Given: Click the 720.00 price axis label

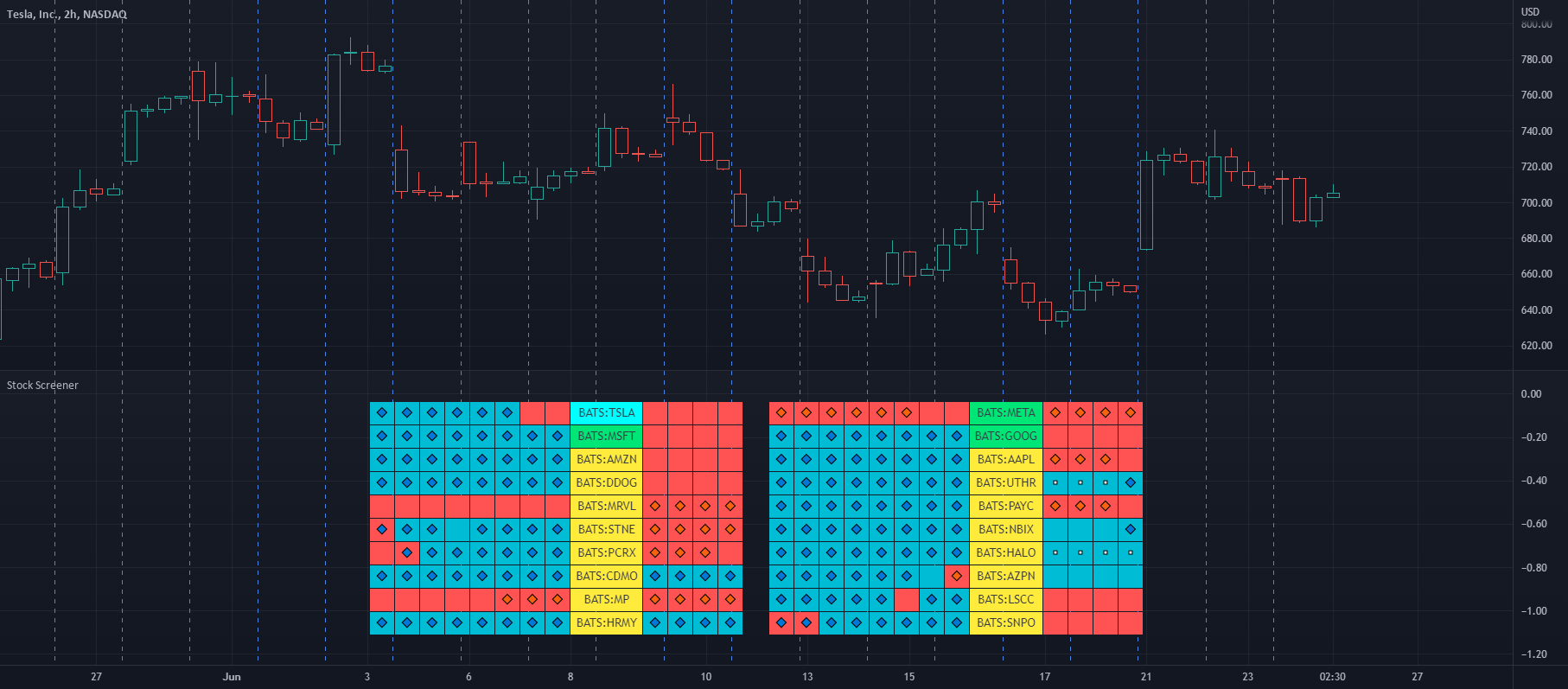Looking at the screenshot, I should [x=1537, y=167].
